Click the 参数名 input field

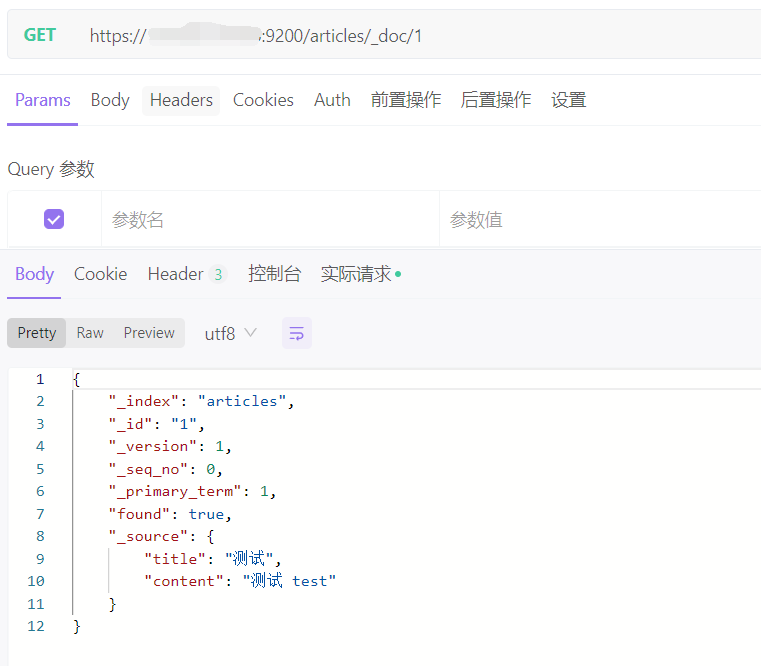[270, 220]
